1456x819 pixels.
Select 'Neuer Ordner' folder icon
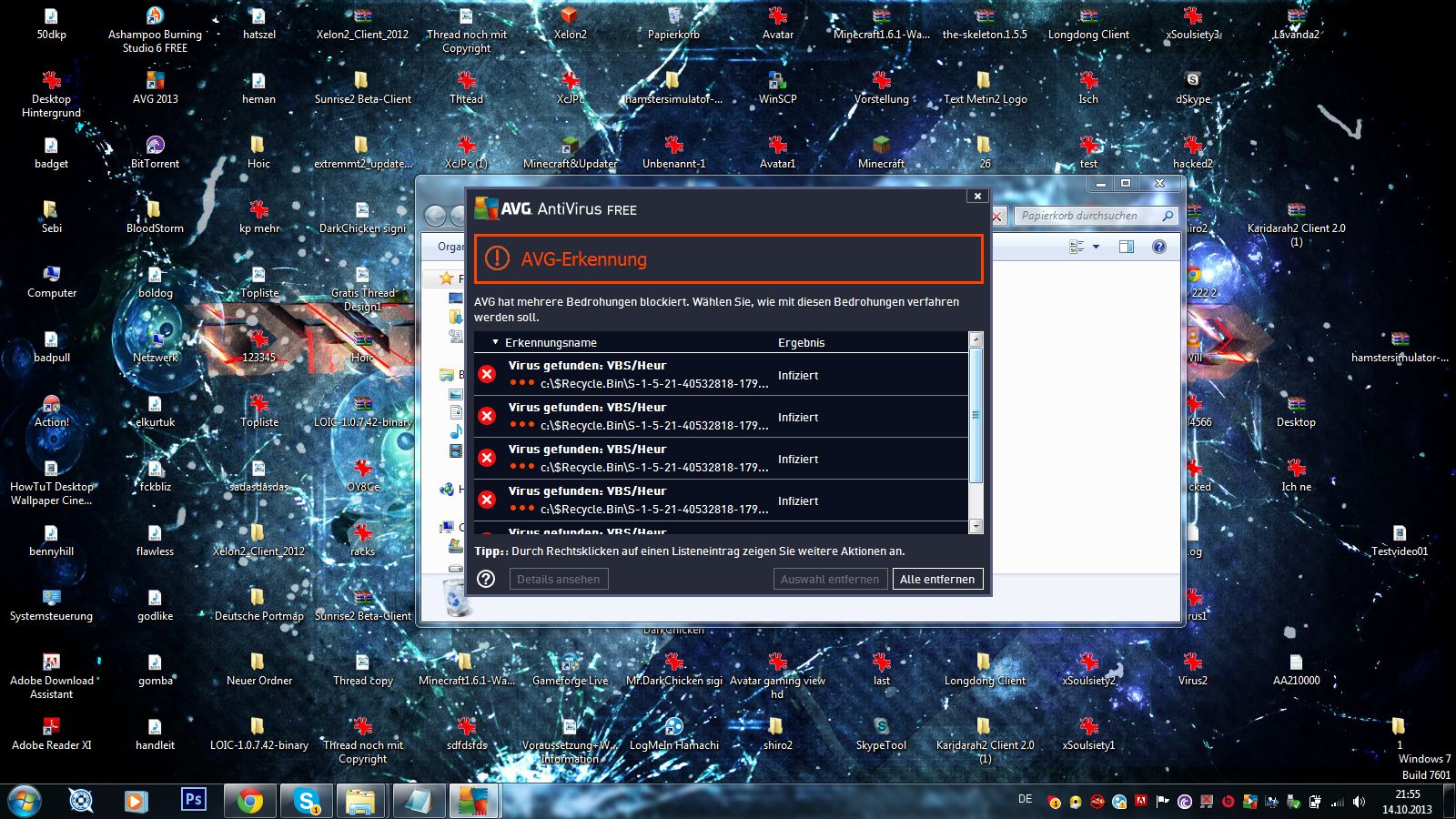click(259, 669)
